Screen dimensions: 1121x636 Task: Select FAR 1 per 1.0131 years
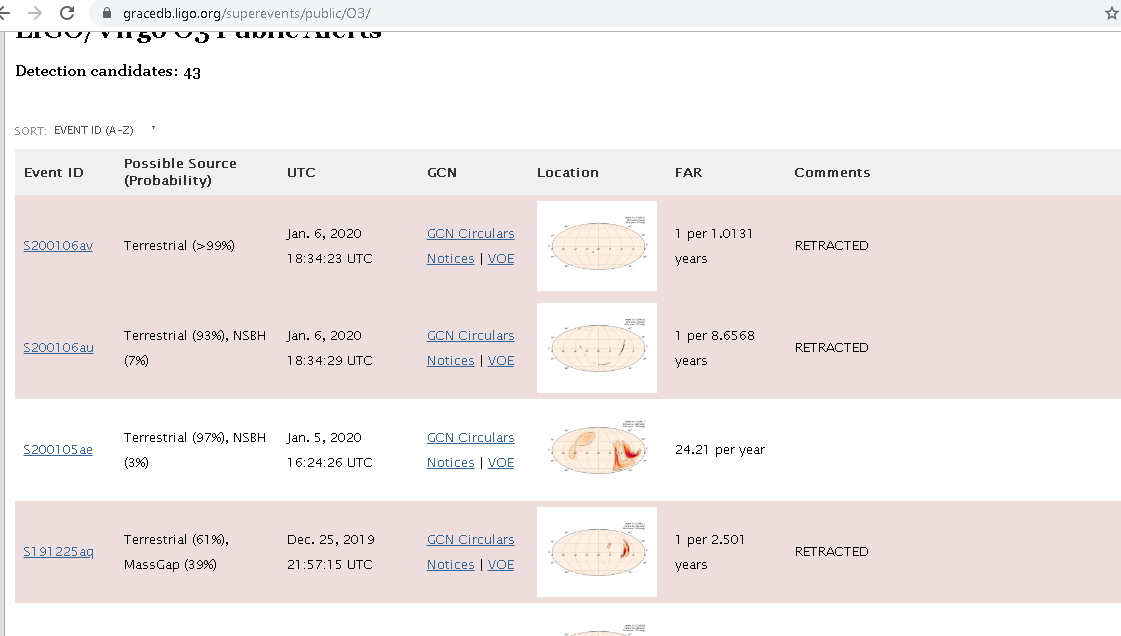click(714, 246)
